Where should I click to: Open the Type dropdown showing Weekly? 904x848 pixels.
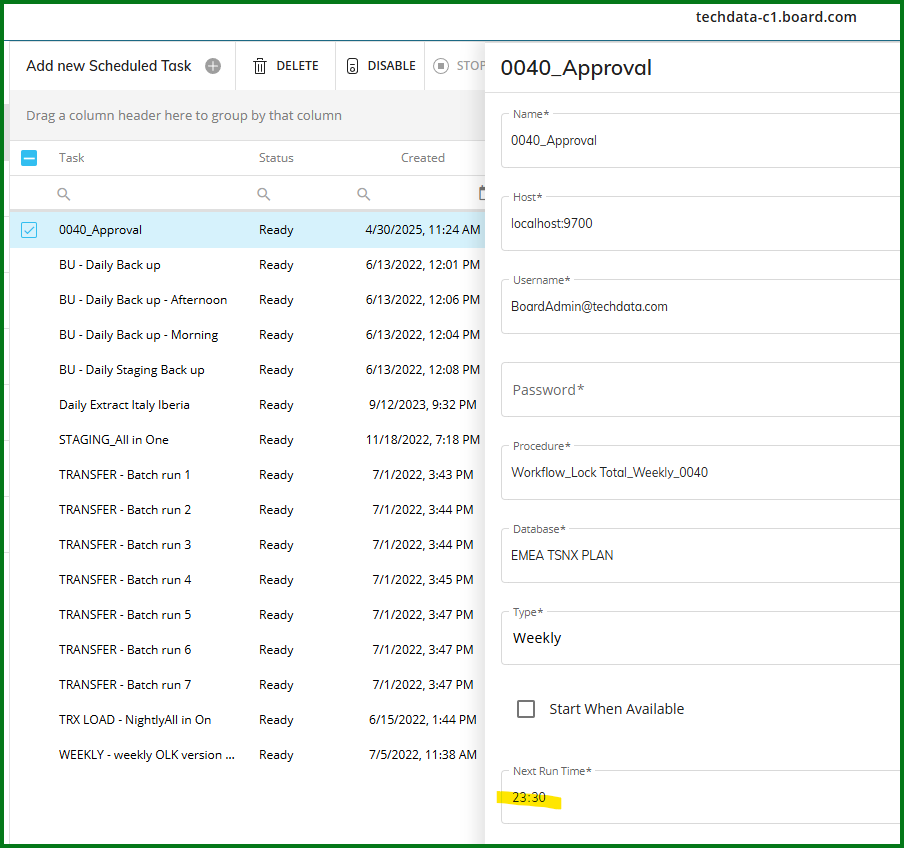(x=700, y=638)
